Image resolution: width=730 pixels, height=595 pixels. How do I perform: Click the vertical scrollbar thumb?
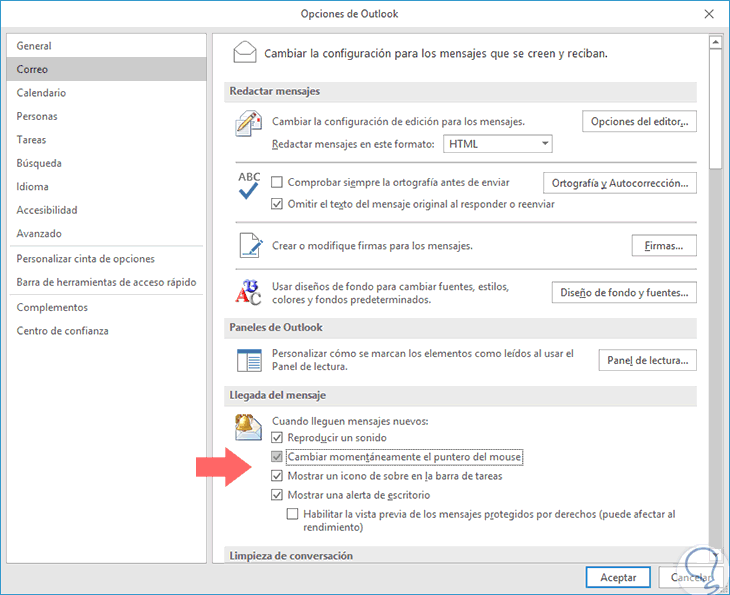[x=716, y=109]
